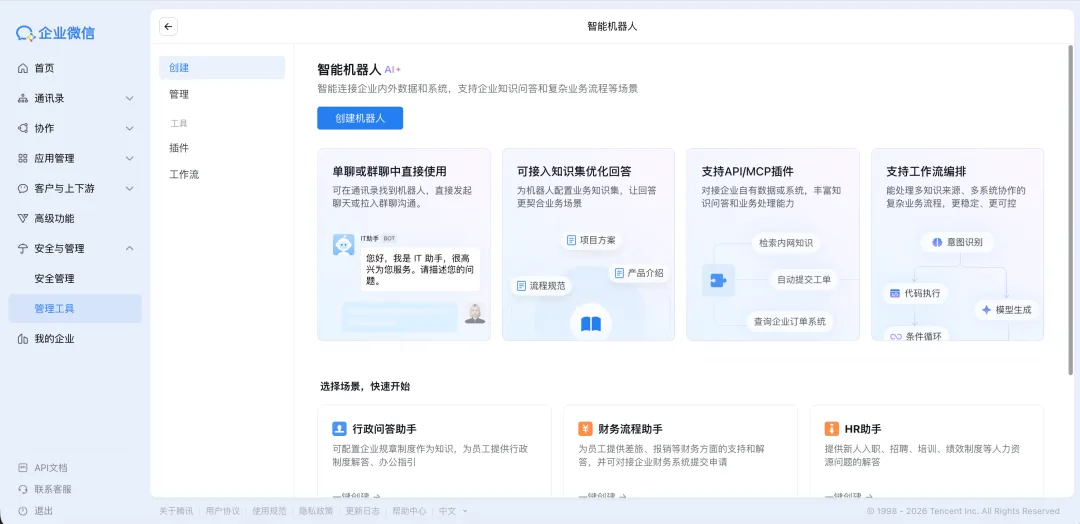Expand the 协作 chevron
The height and width of the screenshot is (524, 1080).
pyautogui.click(x=129, y=128)
